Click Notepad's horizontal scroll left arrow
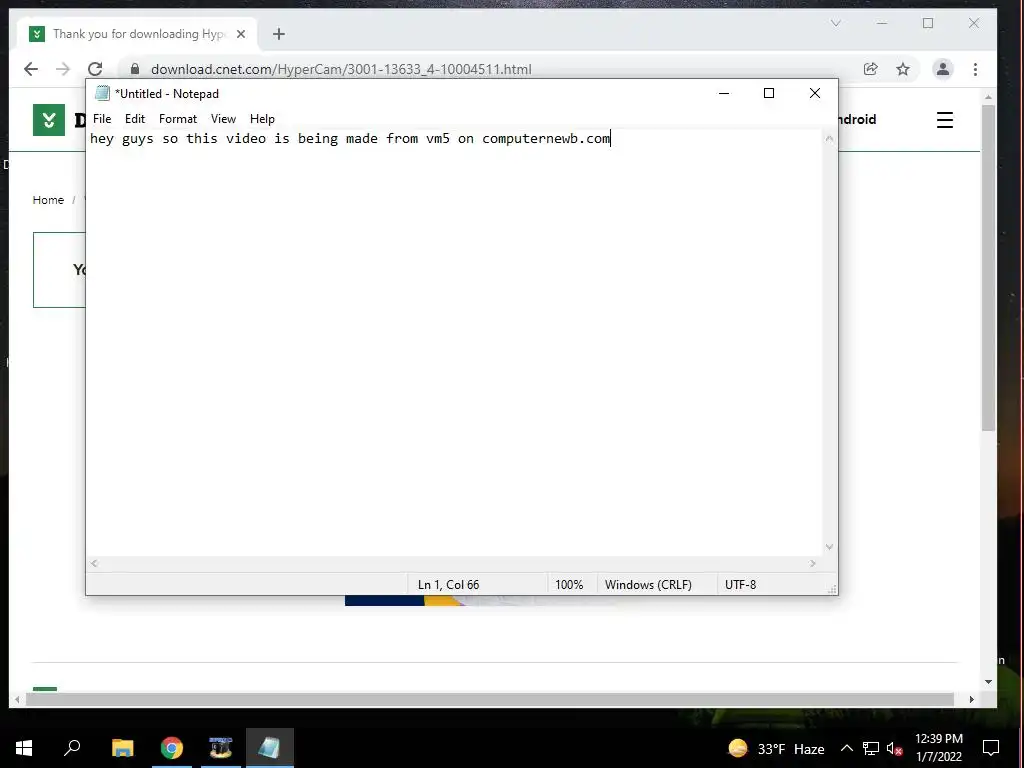This screenshot has width=1024, height=768. (x=94, y=564)
